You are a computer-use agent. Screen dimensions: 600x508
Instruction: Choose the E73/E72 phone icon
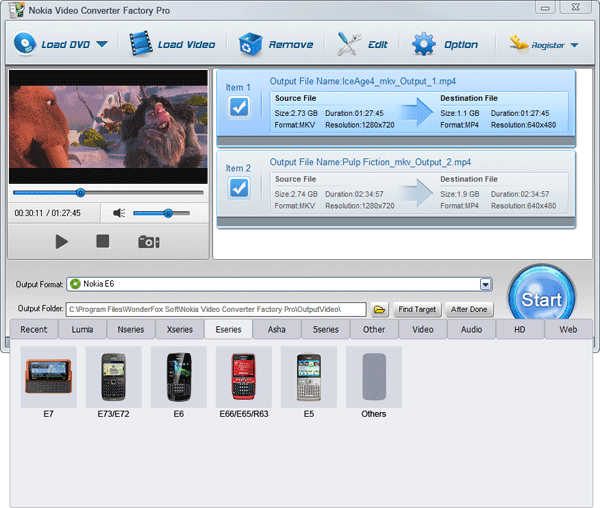coord(114,377)
